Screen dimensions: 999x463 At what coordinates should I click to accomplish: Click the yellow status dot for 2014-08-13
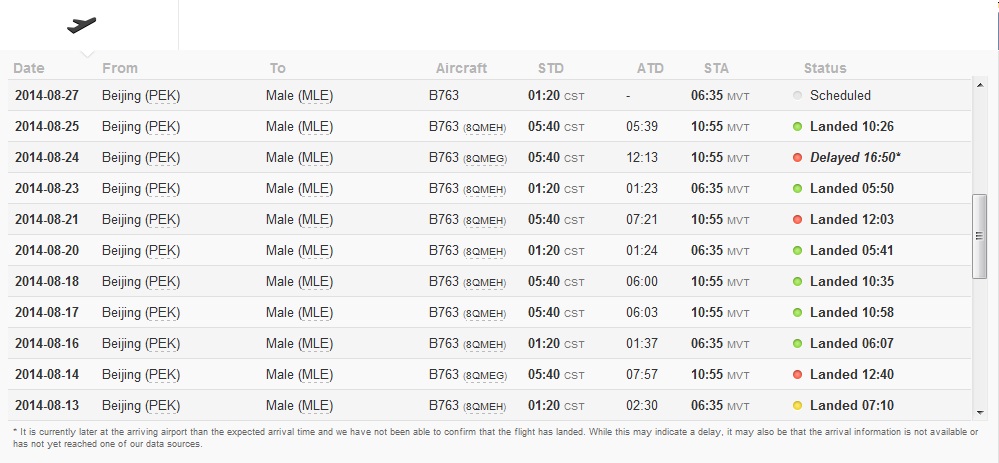point(797,406)
